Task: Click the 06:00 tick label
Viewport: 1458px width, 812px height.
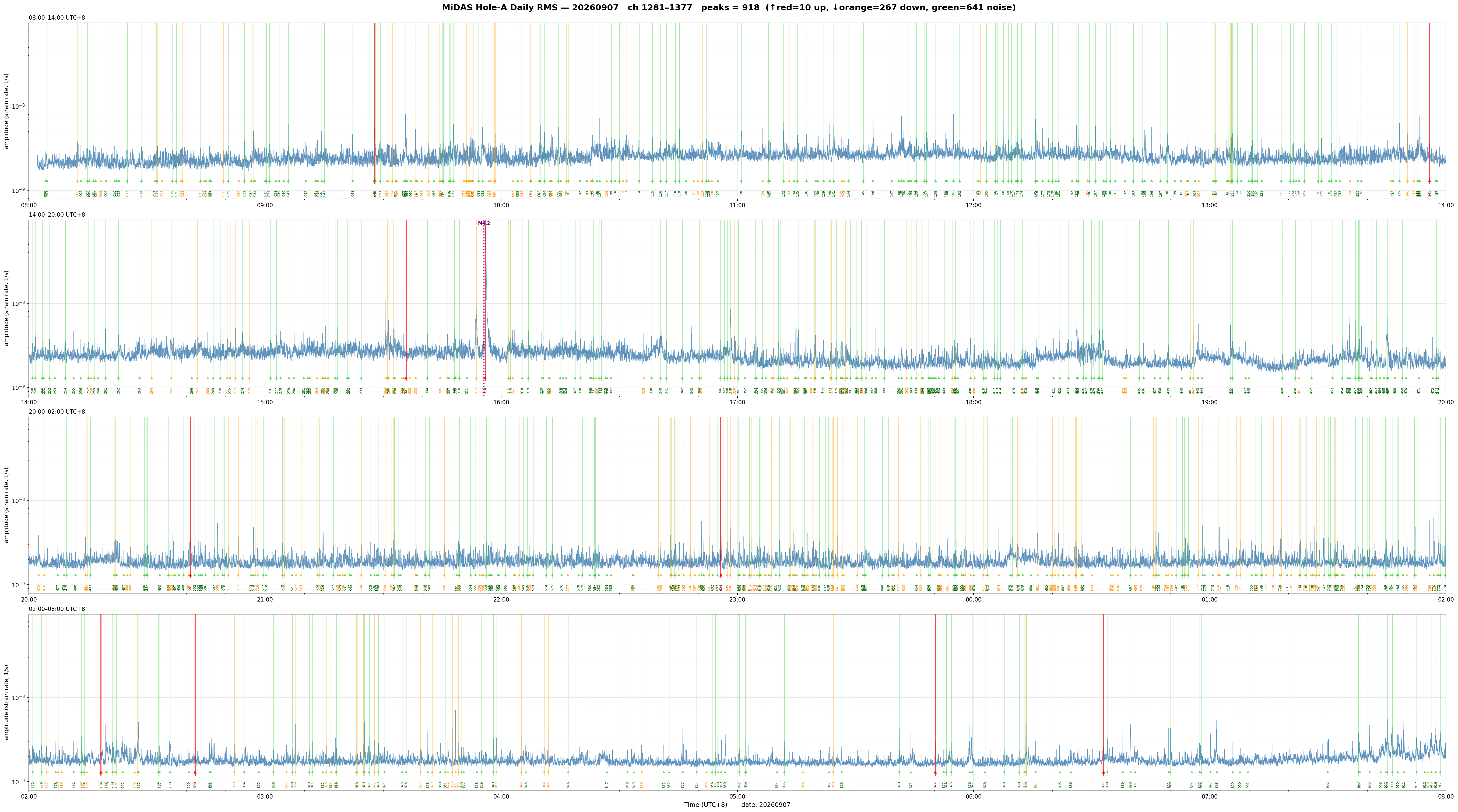Action: coord(974,797)
